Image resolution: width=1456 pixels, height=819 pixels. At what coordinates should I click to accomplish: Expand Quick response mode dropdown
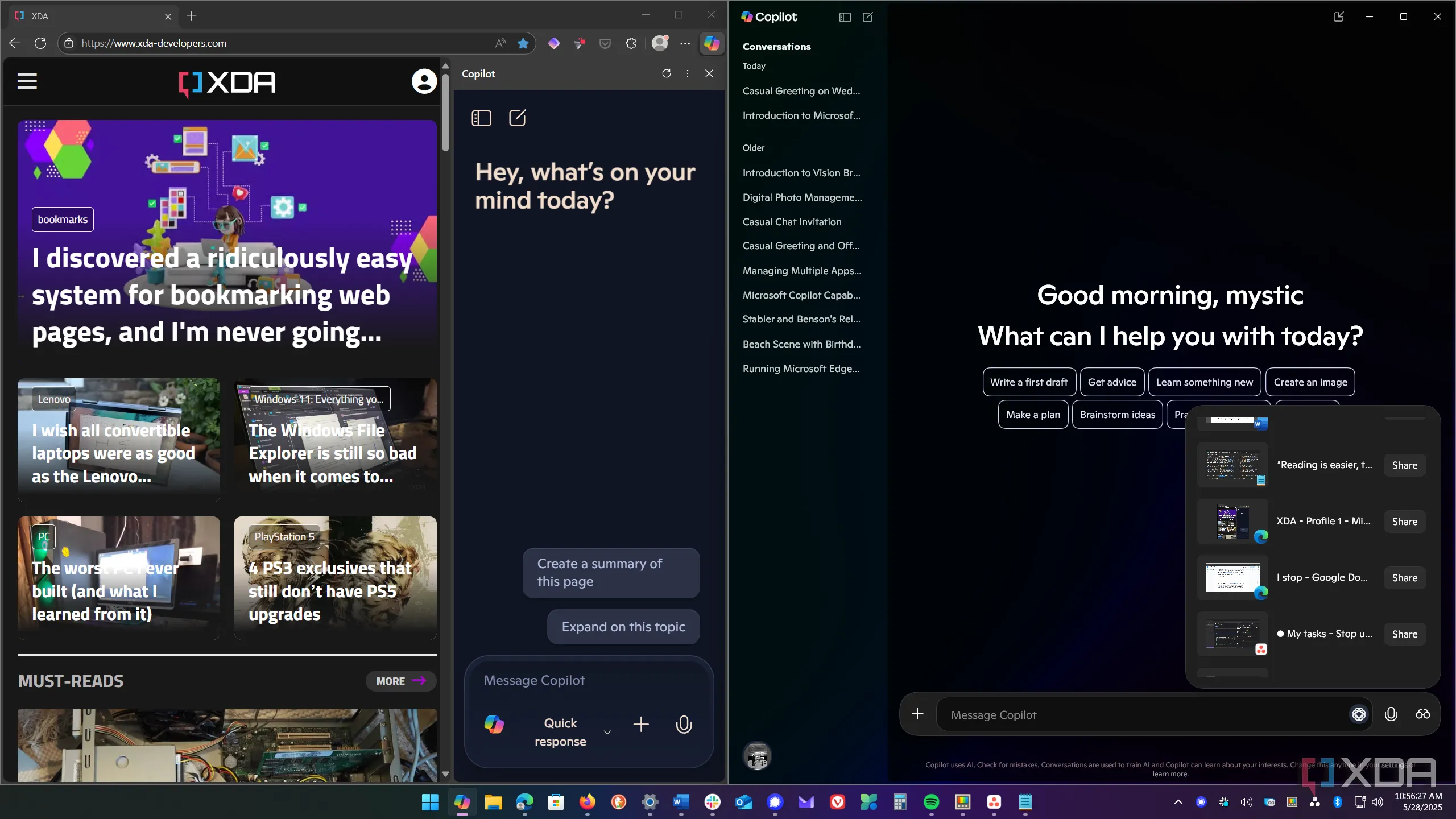pos(607,733)
